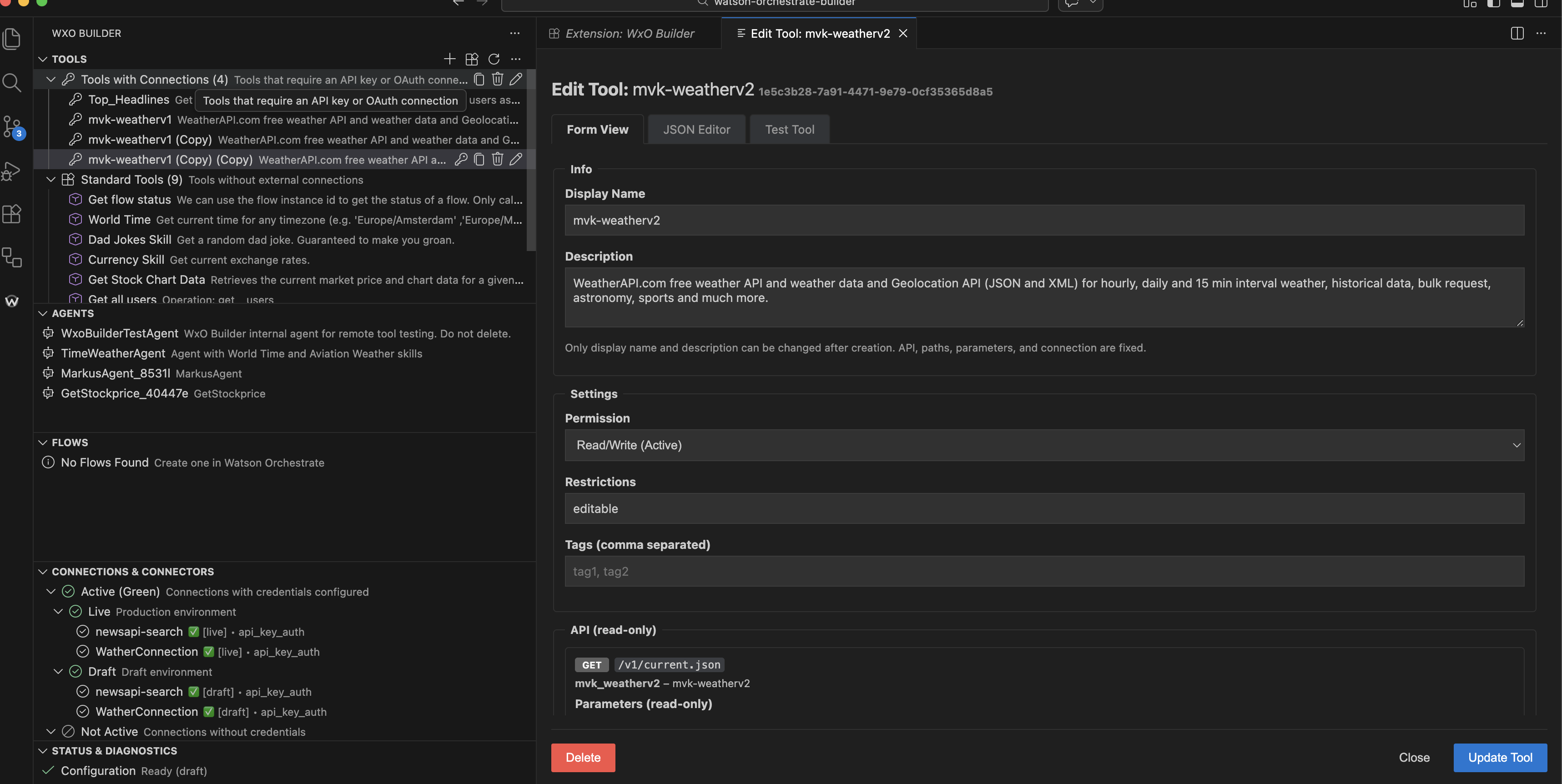Select the Source Control icon showing 3 changes

12,127
